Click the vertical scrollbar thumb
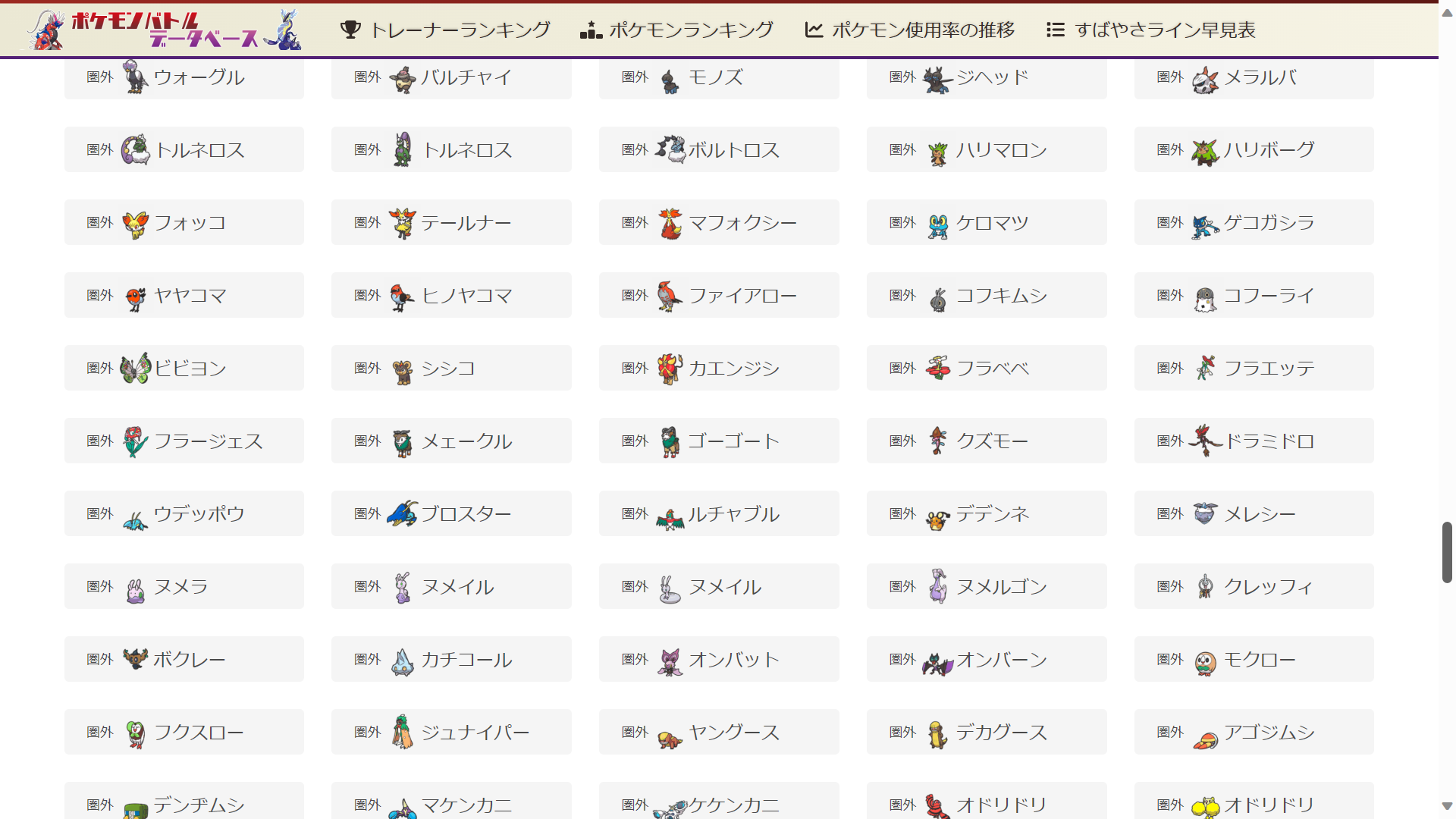 tap(1447, 552)
